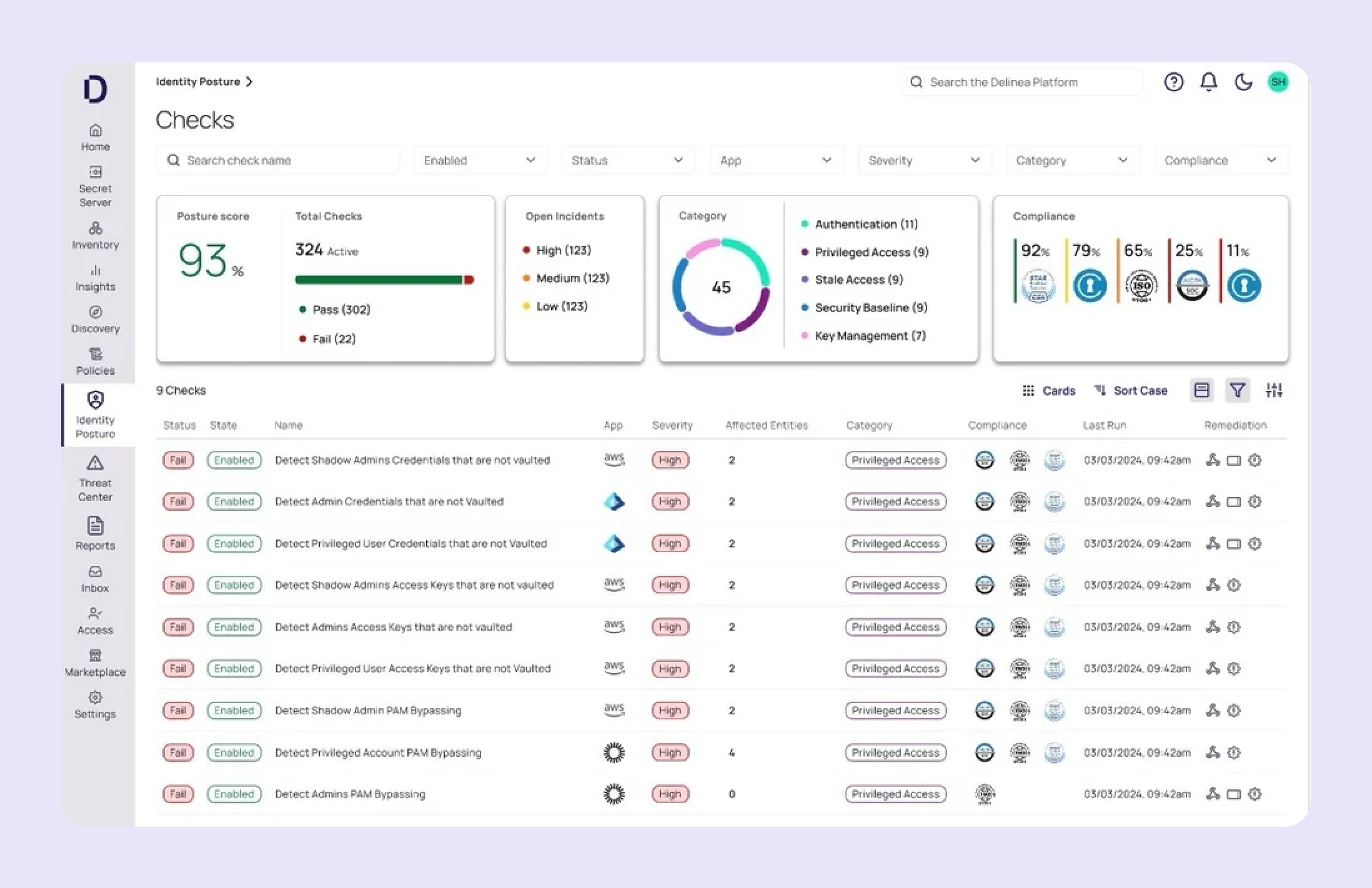Switch to table list view icon
1372x888 pixels.
coord(1201,390)
